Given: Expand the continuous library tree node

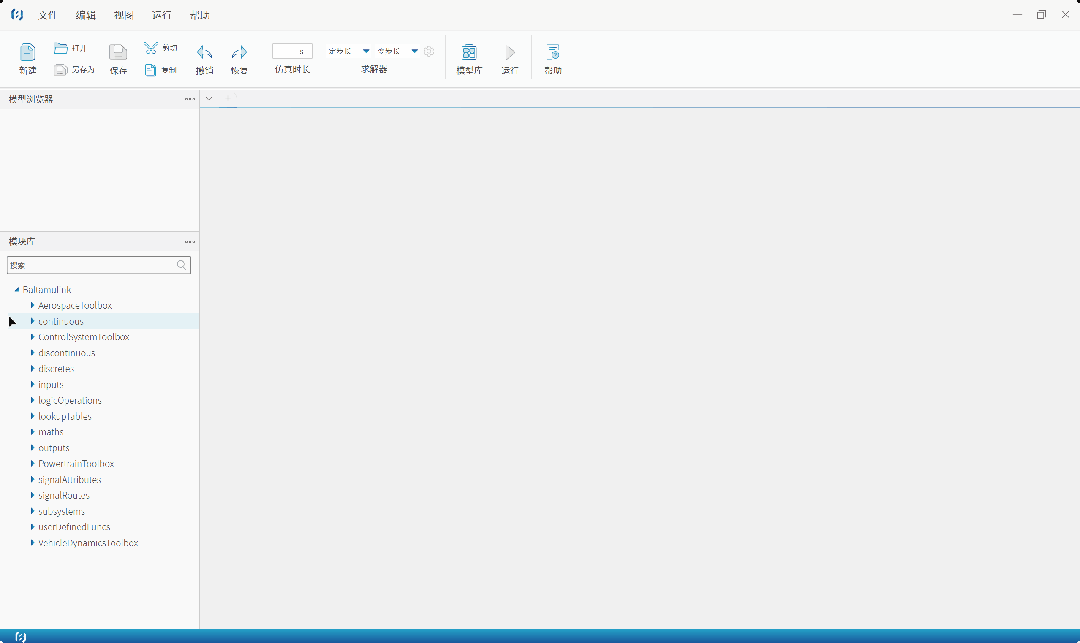Looking at the screenshot, I should coord(32,321).
